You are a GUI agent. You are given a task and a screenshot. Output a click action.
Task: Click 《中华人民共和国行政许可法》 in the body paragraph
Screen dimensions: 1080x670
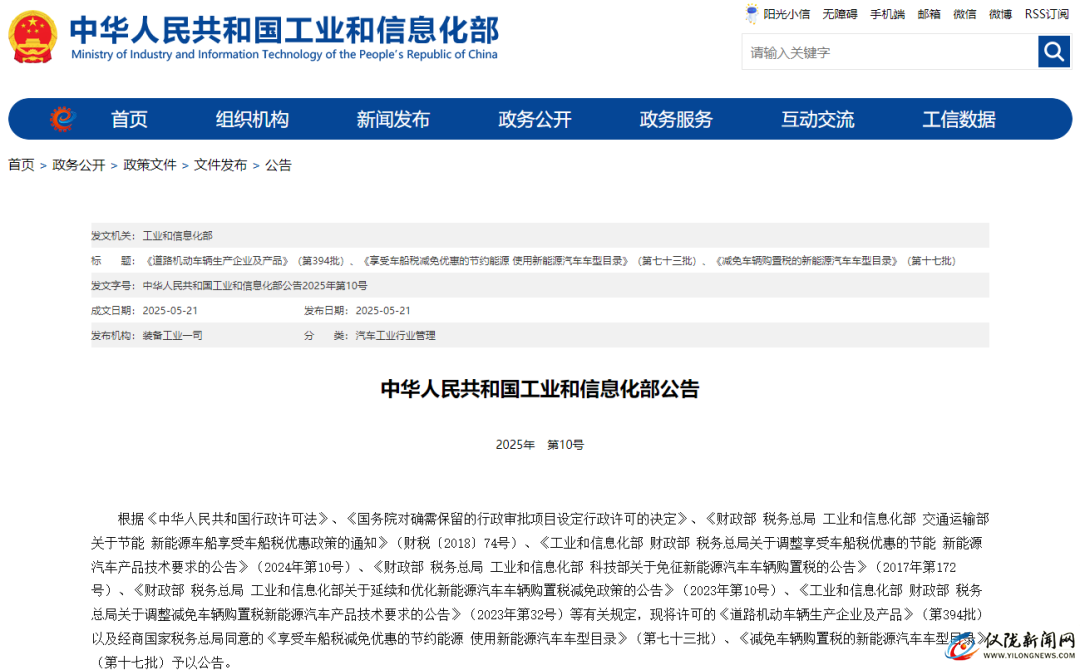pos(237,519)
